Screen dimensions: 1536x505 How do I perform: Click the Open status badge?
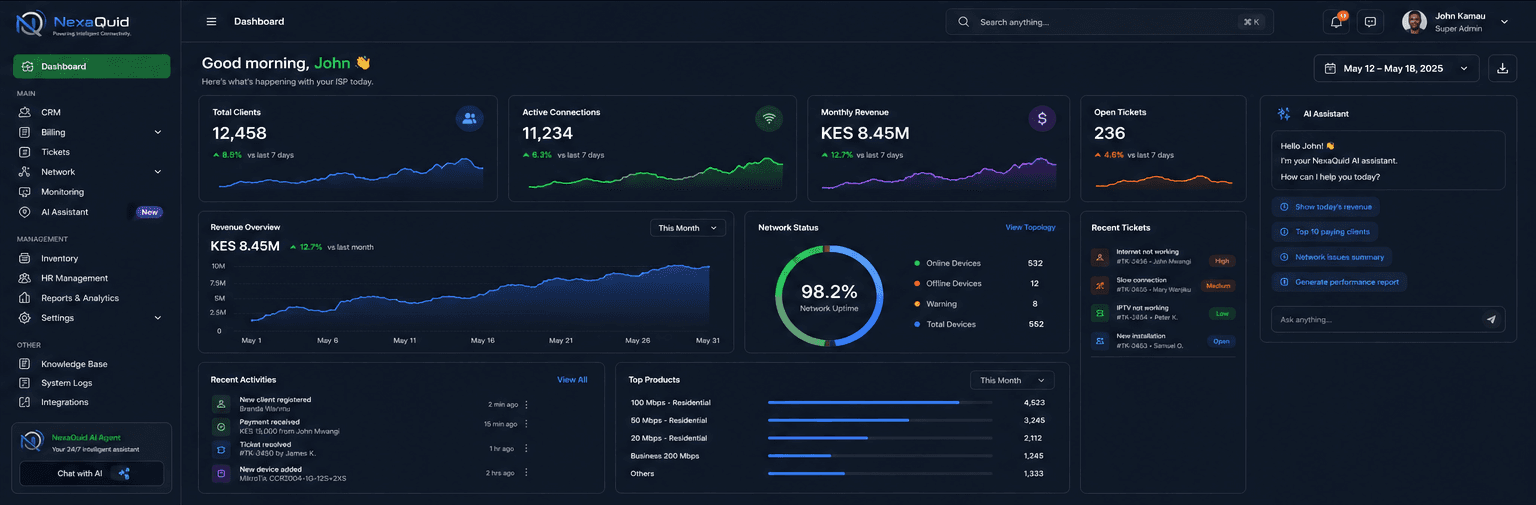click(1221, 341)
